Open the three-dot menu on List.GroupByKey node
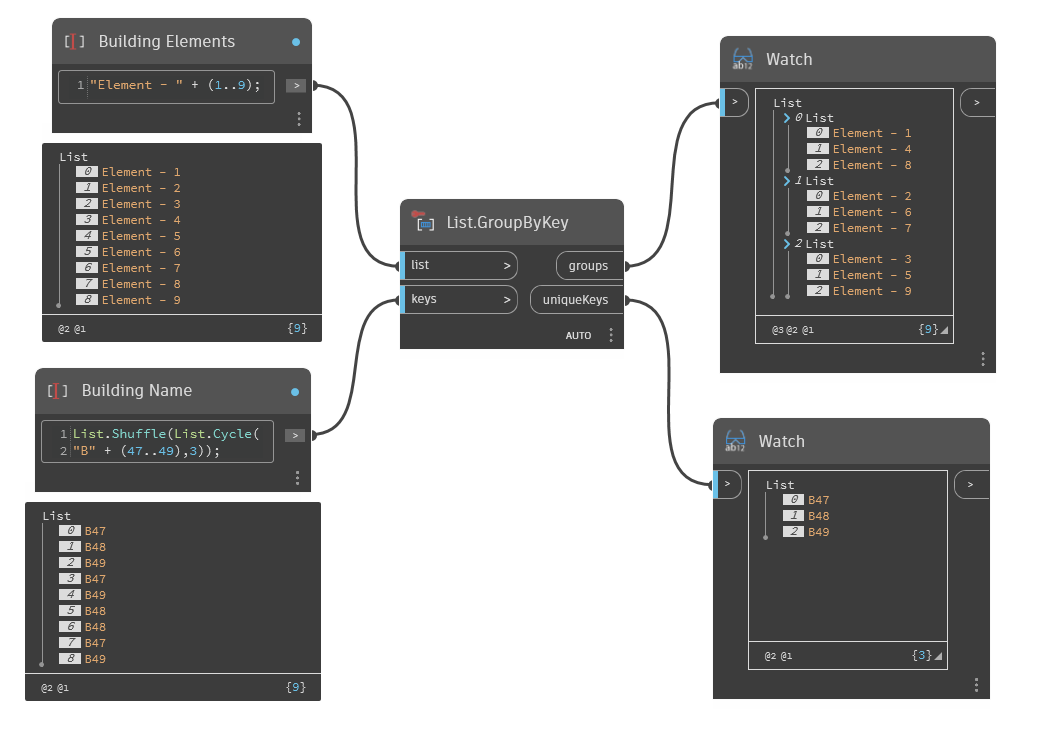The width and height of the screenshot is (1042, 744). 611,335
